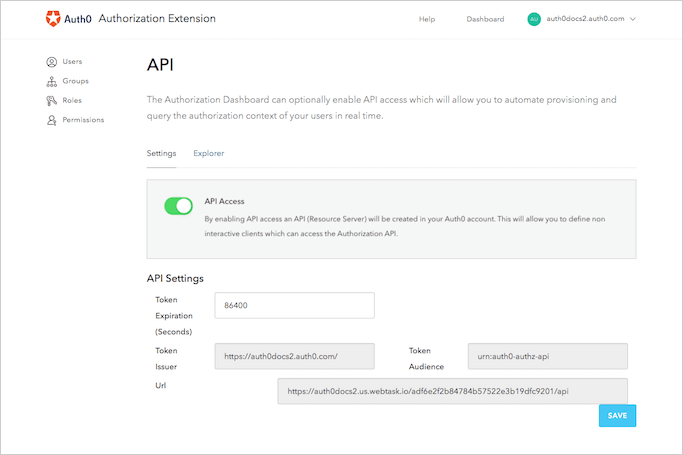The image size is (683, 455).
Task: Click the Permissions person icon
Action: click(x=51, y=120)
